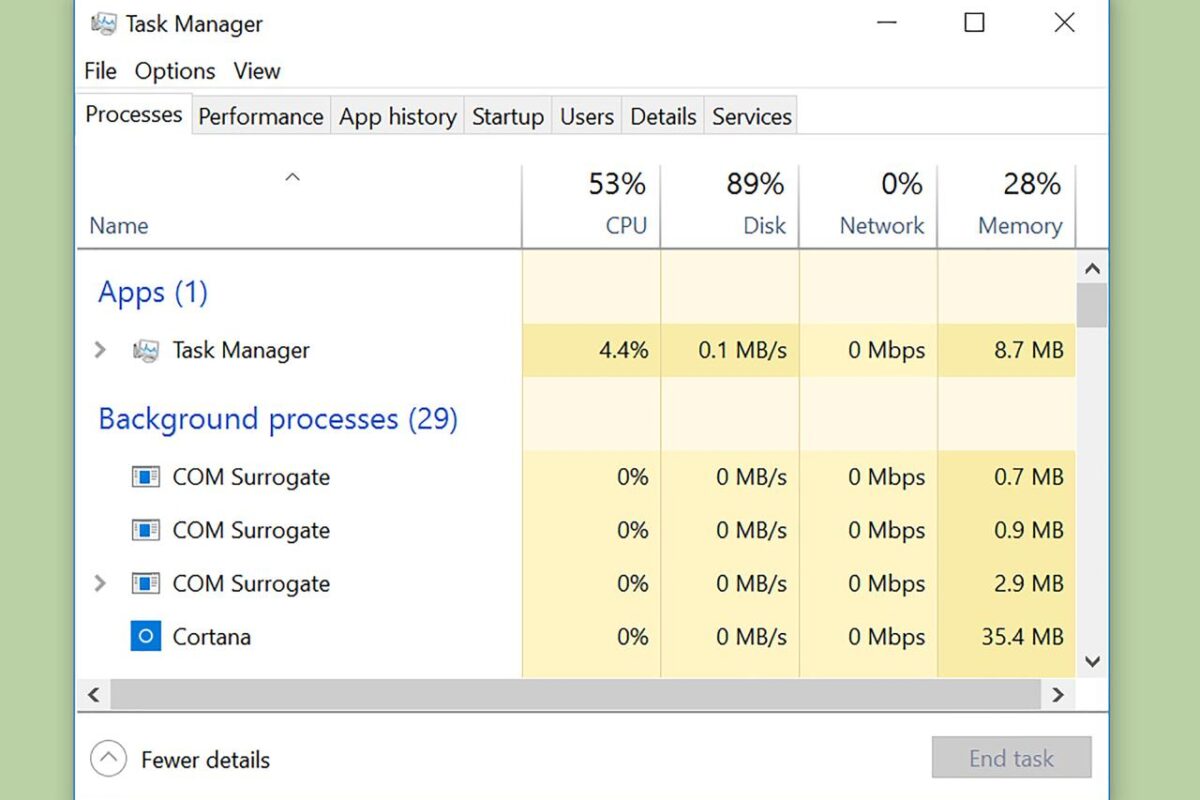Viewport: 1200px width, 800px height.
Task: Open the App history tab
Action: click(397, 116)
